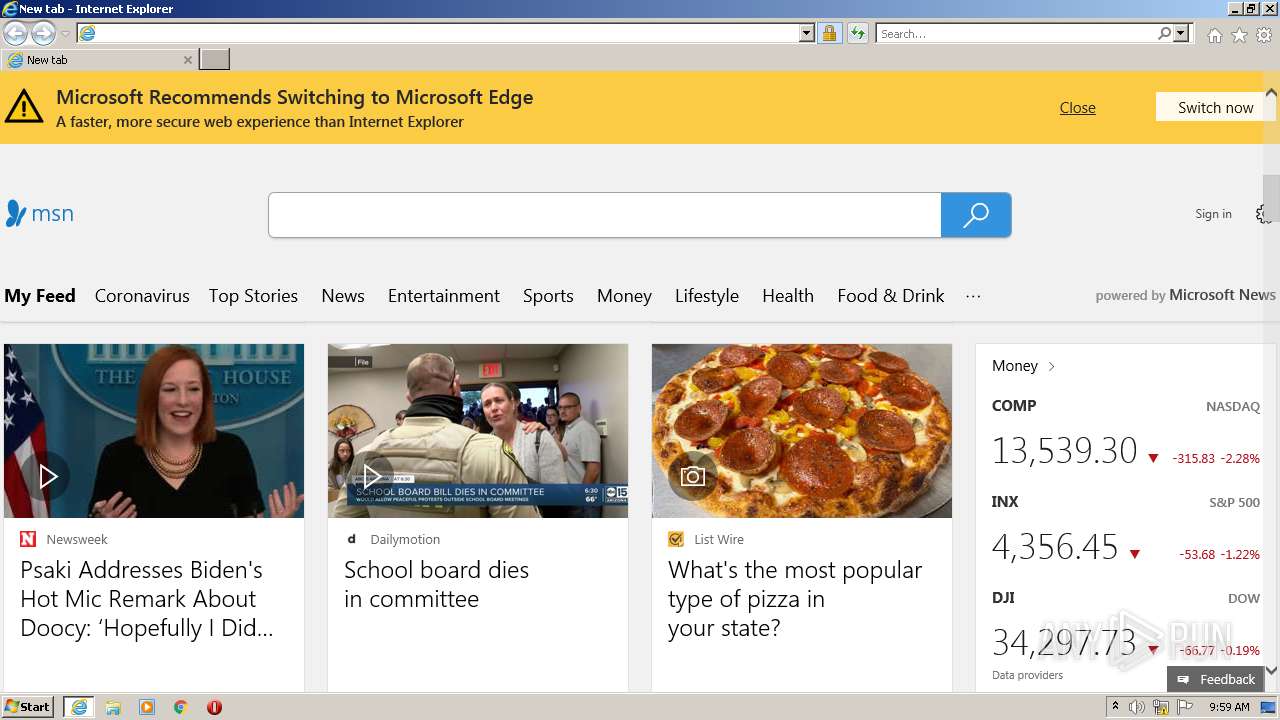Viewport: 1280px width, 720px height.
Task: Click the volume speaker tray icon
Action: (1137, 707)
